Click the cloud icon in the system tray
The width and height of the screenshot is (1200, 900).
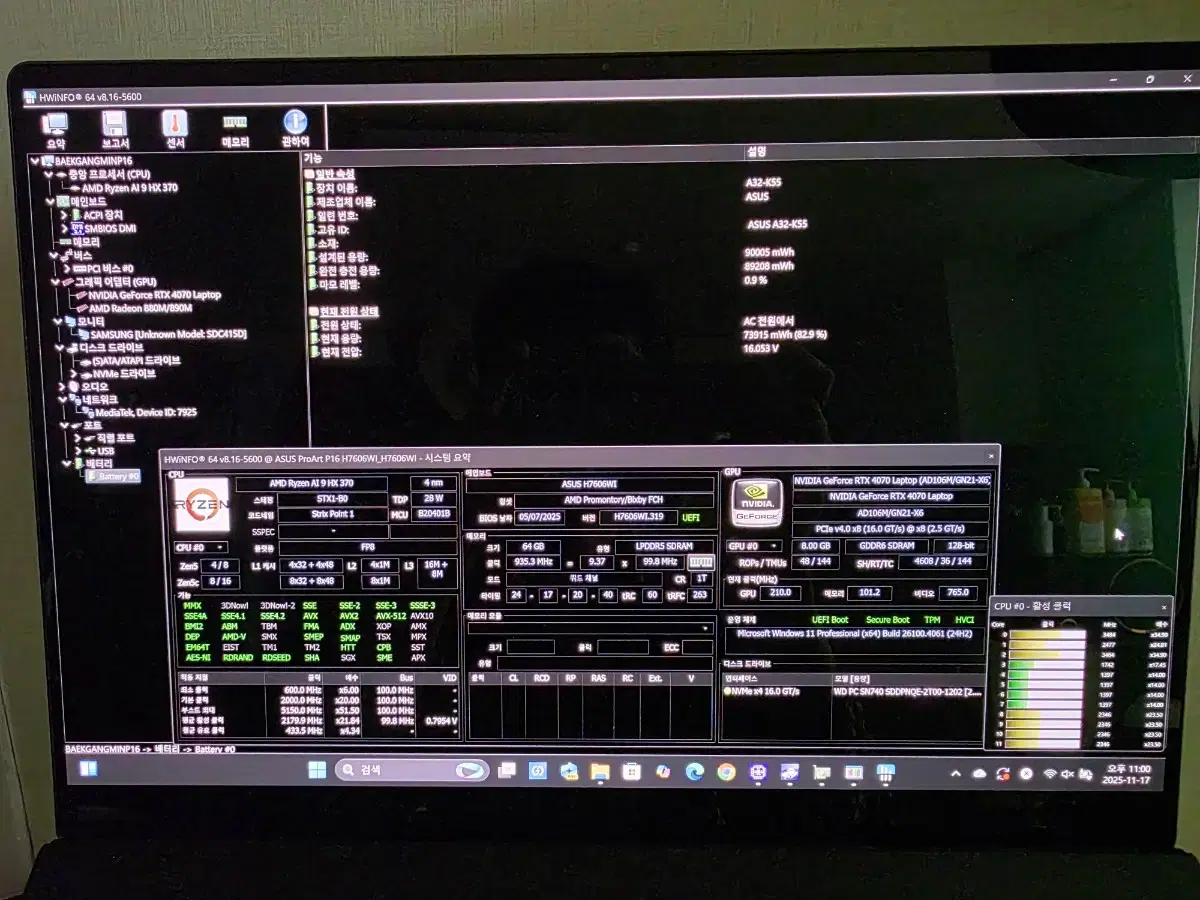(979, 774)
